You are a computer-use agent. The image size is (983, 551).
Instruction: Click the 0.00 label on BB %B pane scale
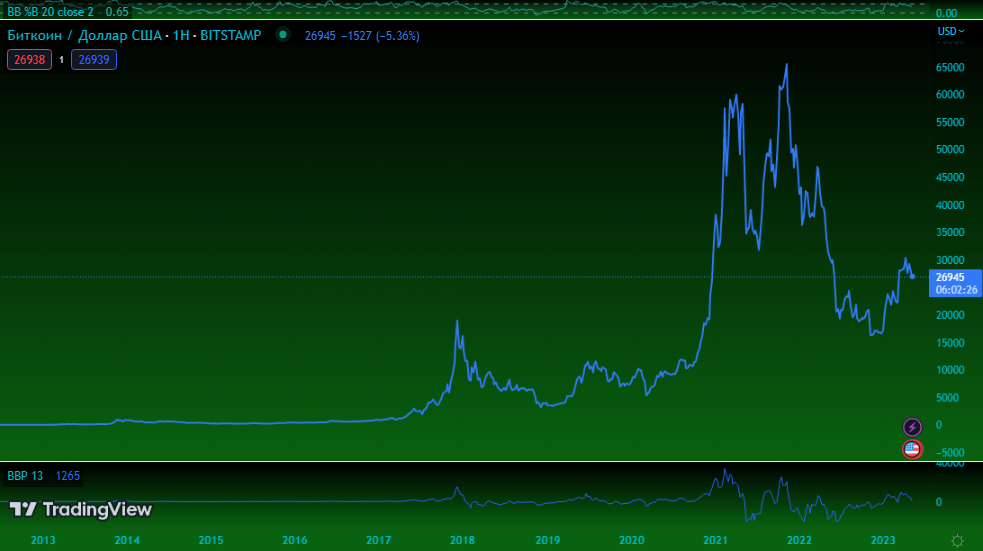(946, 13)
